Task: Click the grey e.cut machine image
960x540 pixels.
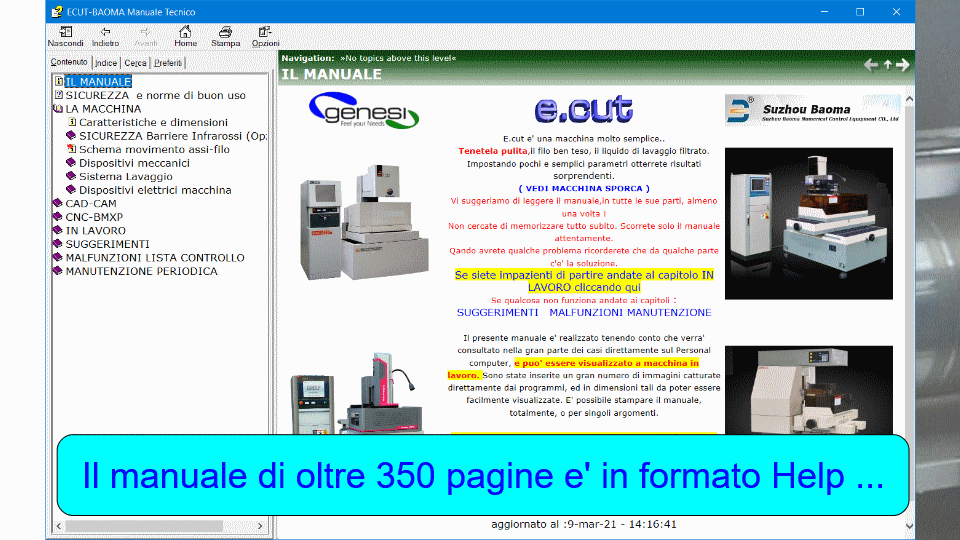Action: point(364,222)
